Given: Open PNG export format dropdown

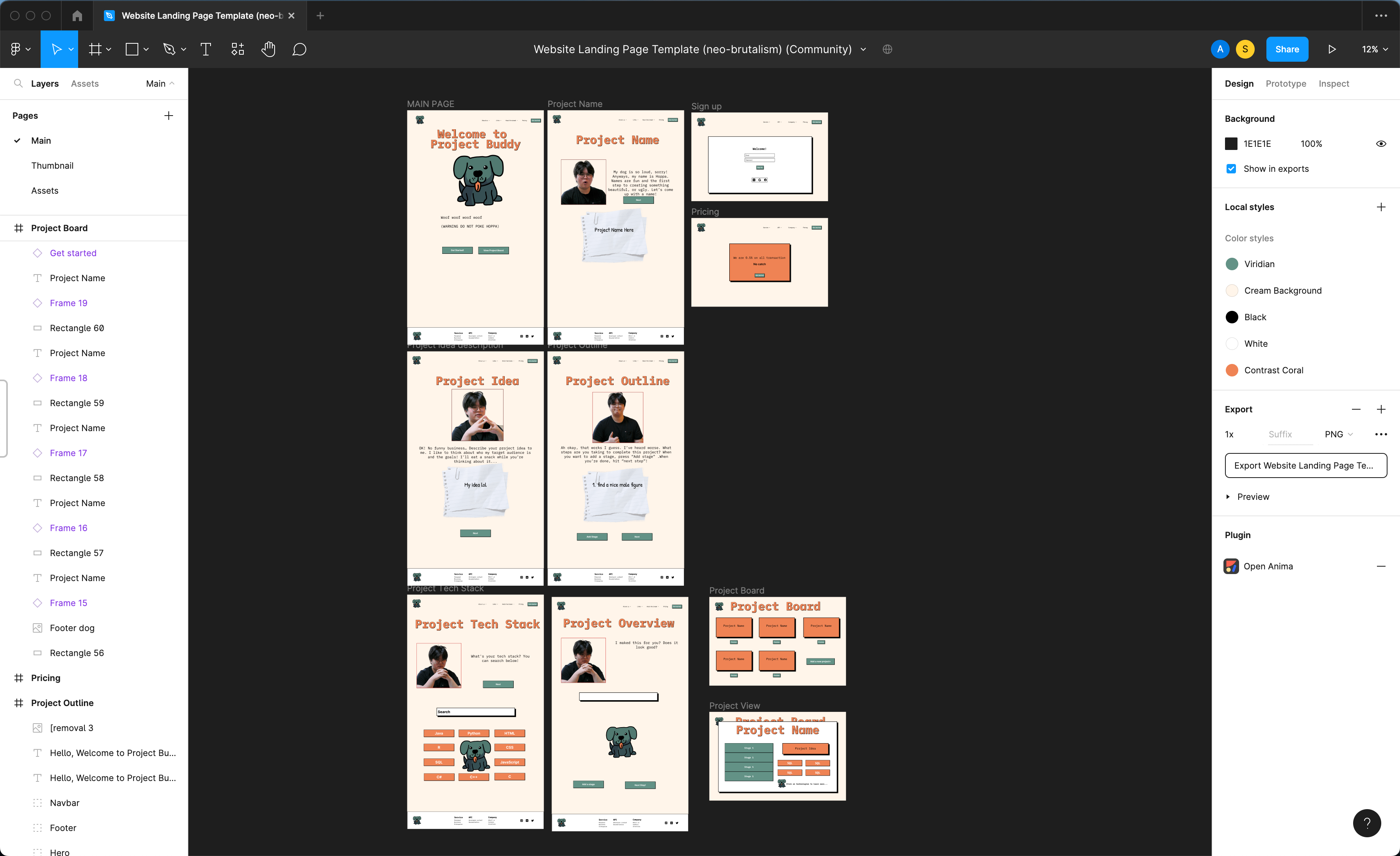Looking at the screenshot, I should coord(1338,434).
